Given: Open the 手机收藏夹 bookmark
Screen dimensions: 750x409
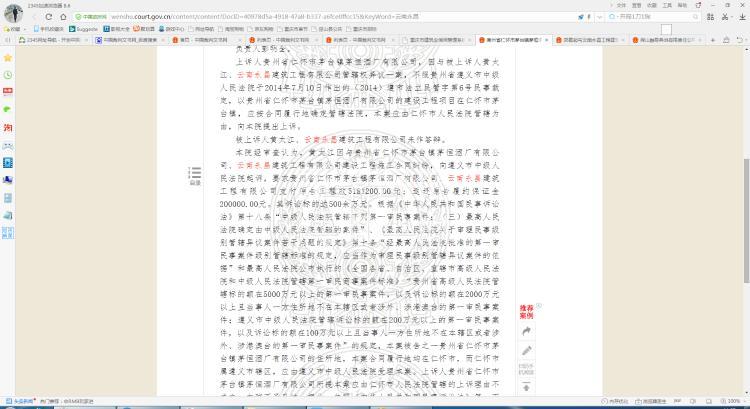Looking at the screenshot, I should [48, 29].
